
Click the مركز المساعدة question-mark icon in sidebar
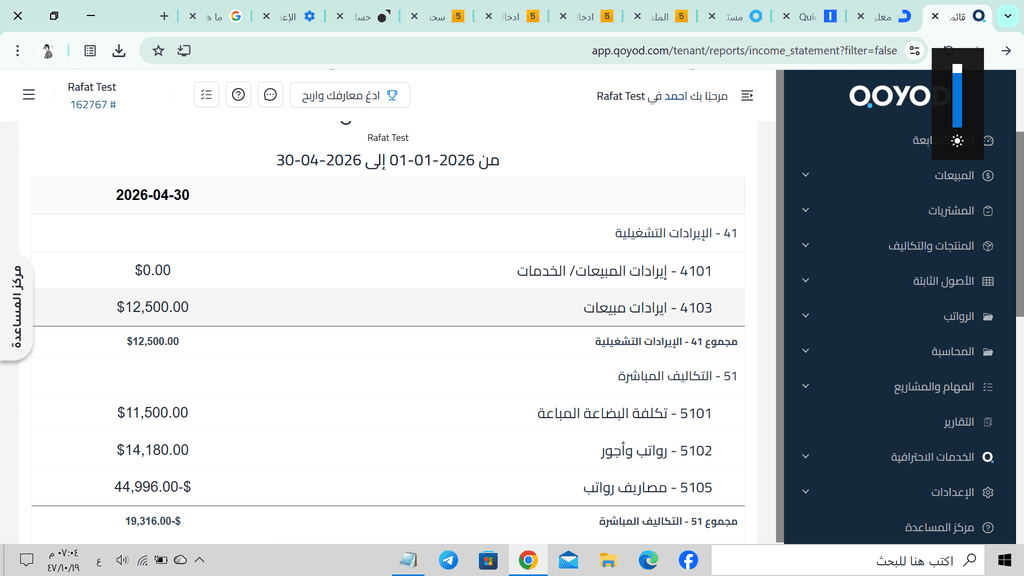pyautogui.click(x=987, y=528)
